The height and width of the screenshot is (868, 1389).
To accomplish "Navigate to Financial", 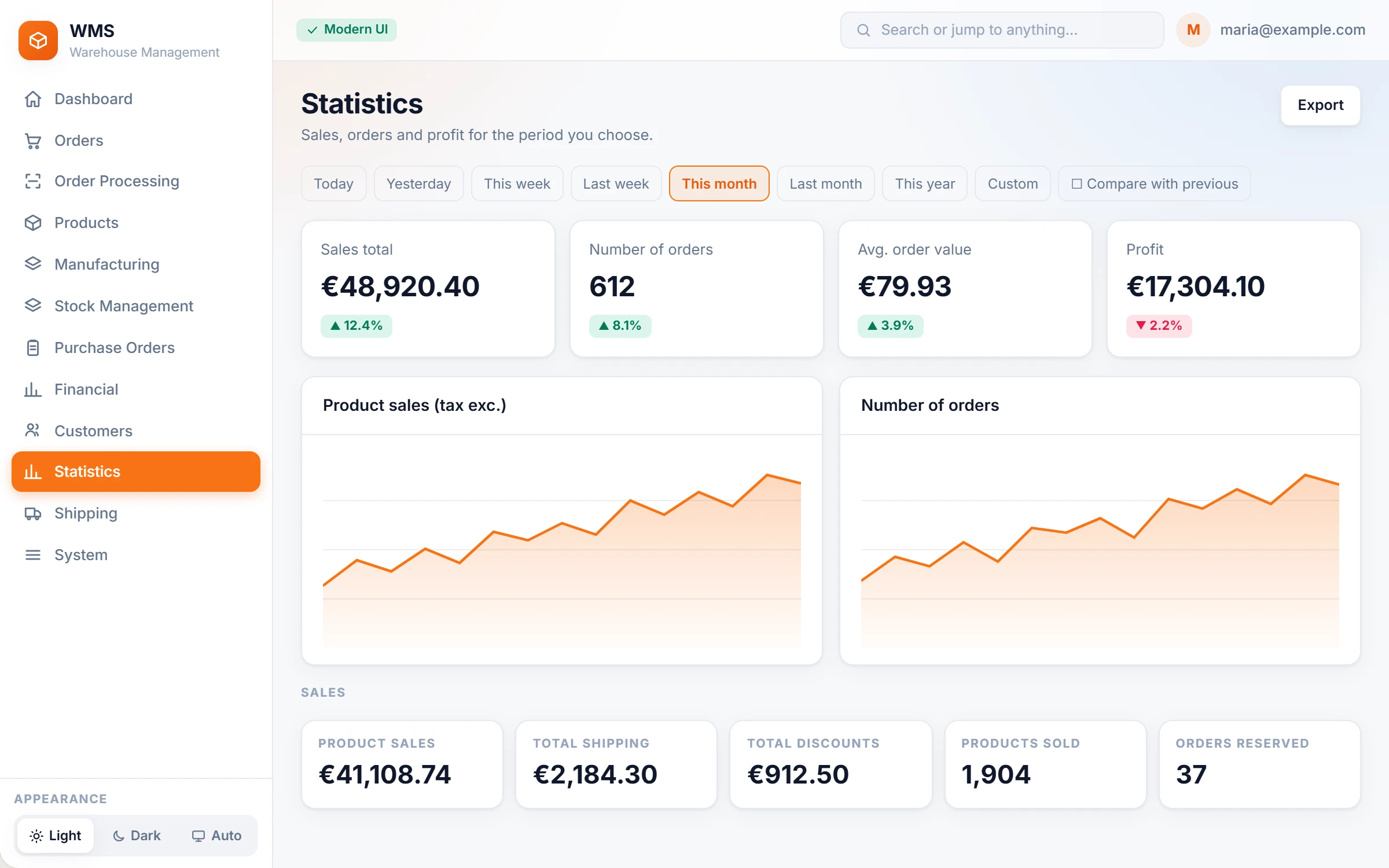I will point(136,389).
